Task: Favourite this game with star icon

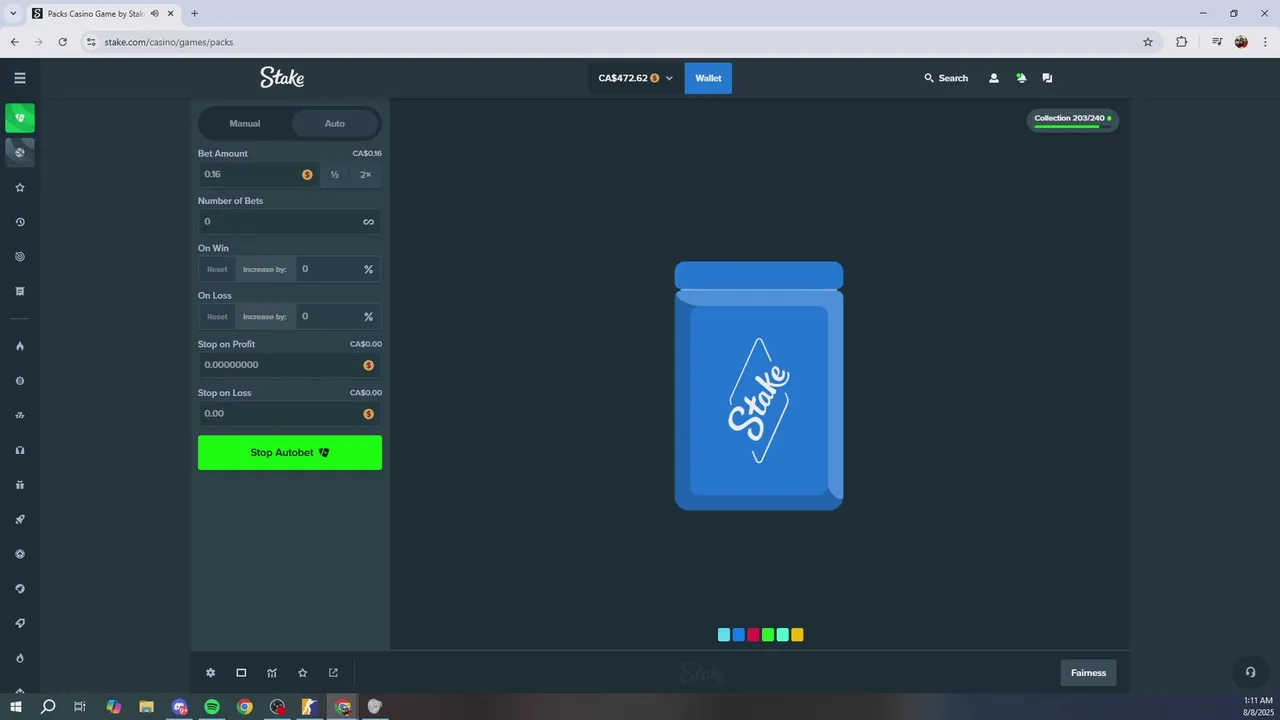Action: [x=303, y=673]
